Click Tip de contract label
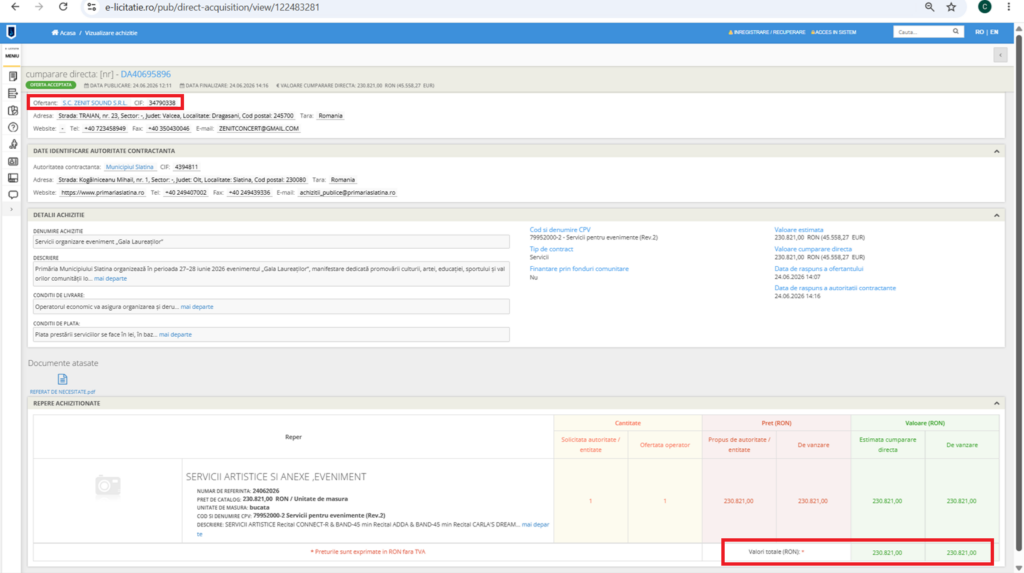 coord(551,249)
